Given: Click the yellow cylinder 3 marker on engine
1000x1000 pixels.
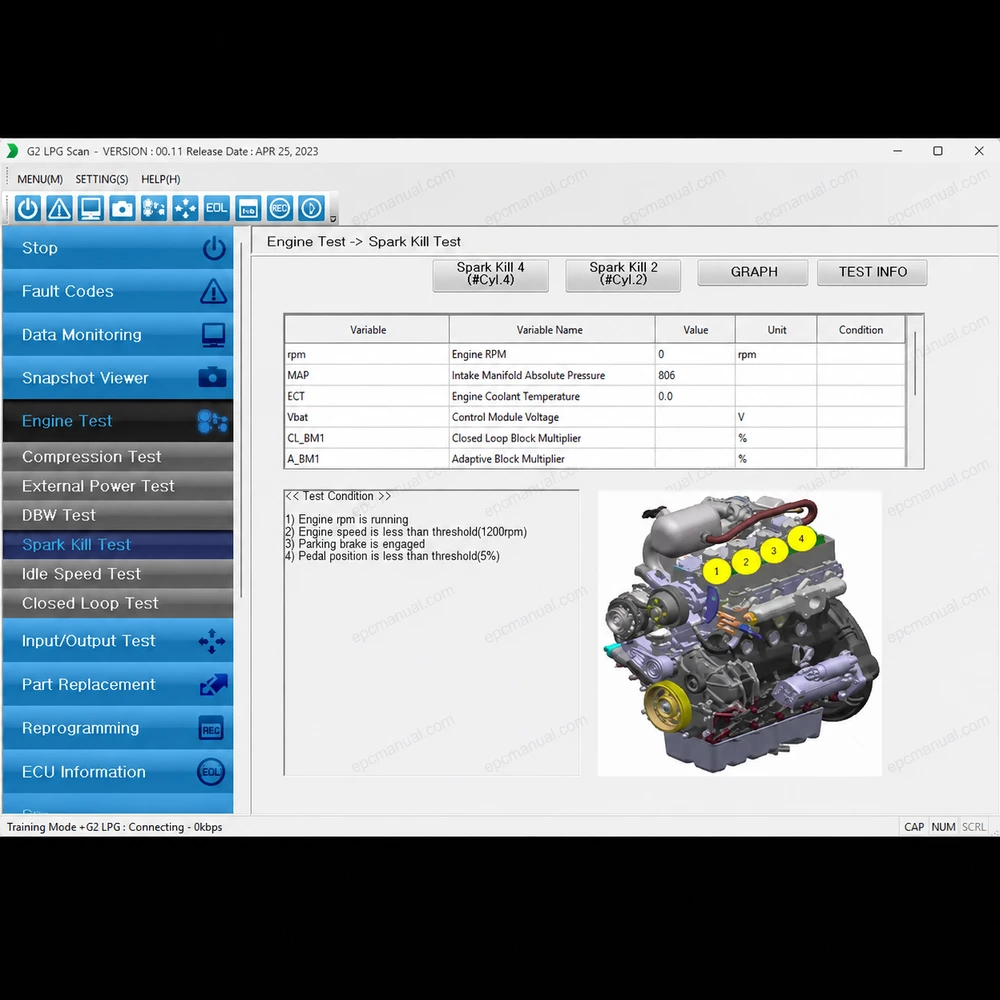Looking at the screenshot, I should [774, 550].
